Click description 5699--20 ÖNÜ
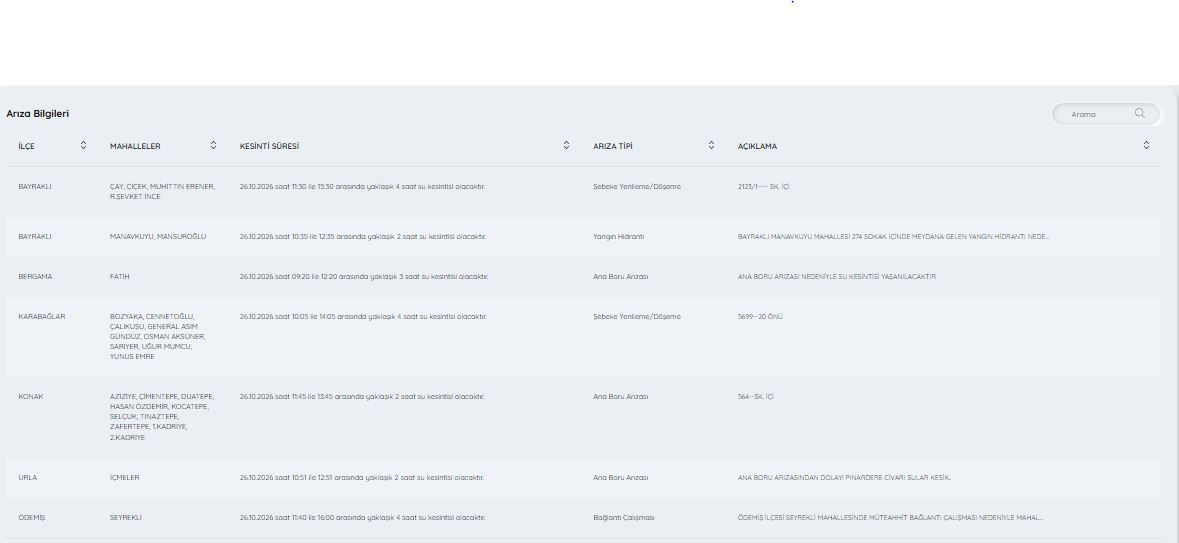Viewport: 1179px width, 543px height. pos(760,317)
